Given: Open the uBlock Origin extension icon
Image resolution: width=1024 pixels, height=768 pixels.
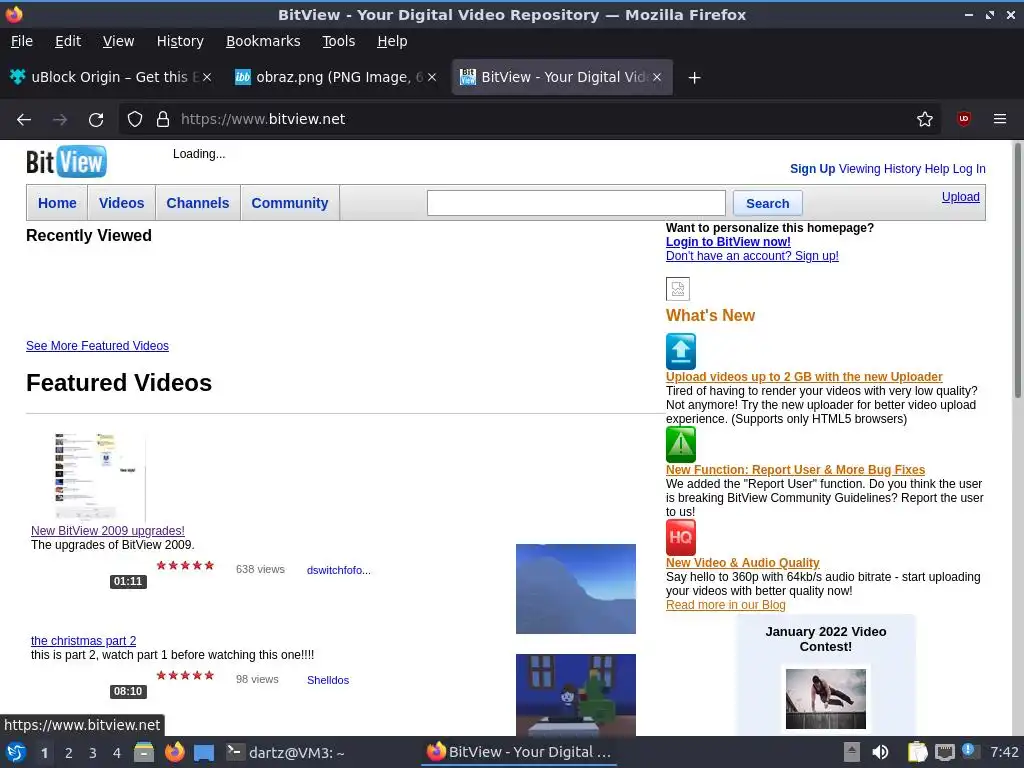Looking at the screenshot, I should (964, 119).
